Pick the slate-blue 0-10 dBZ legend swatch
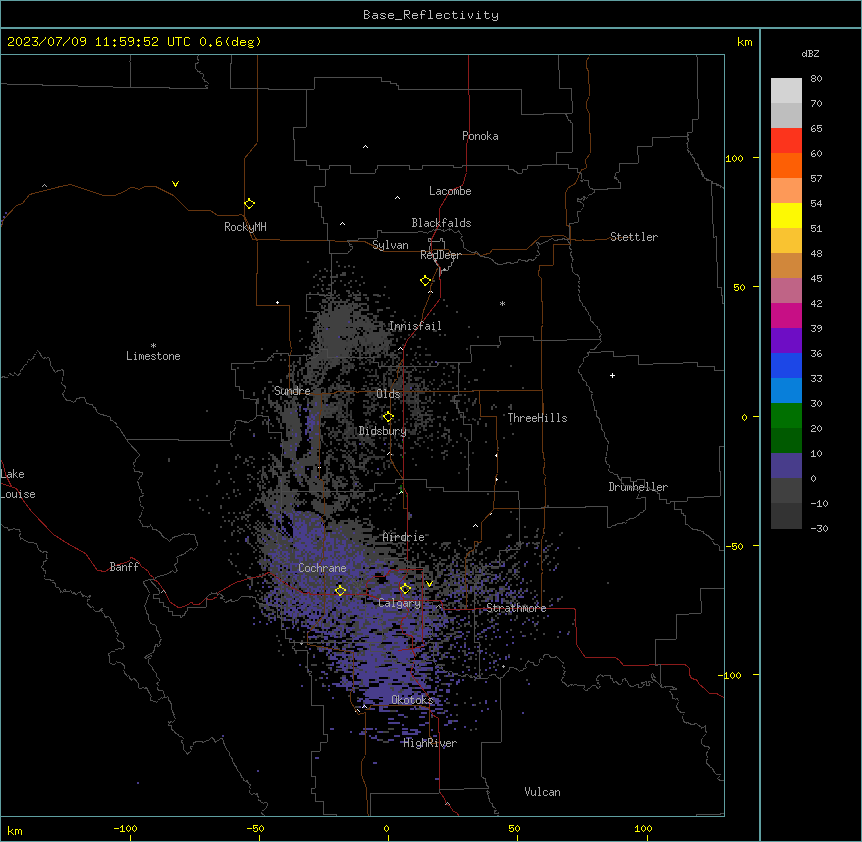862x842 pixels. 786,466
